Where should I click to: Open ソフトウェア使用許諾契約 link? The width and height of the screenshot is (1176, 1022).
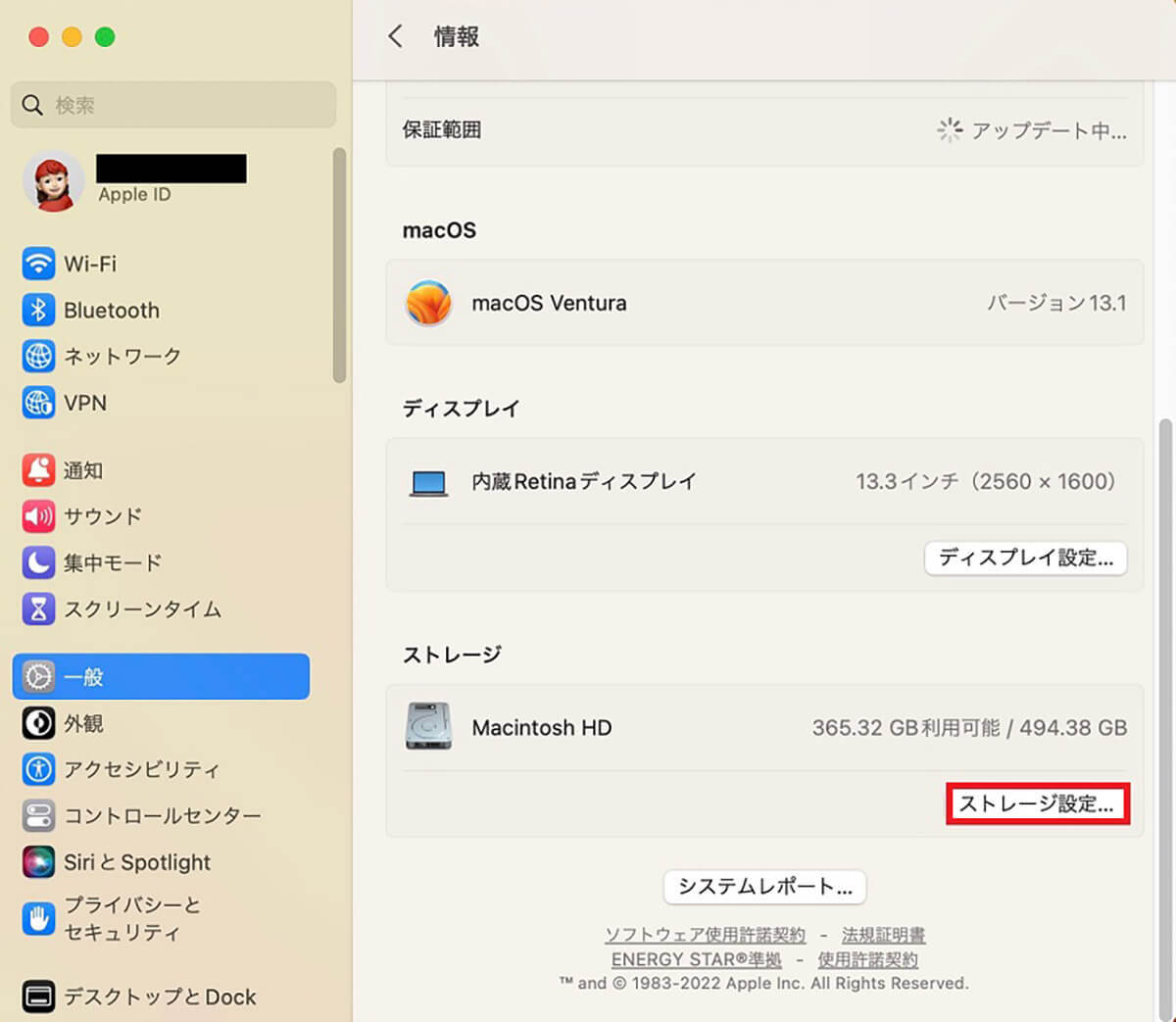(x=705, y=935)
